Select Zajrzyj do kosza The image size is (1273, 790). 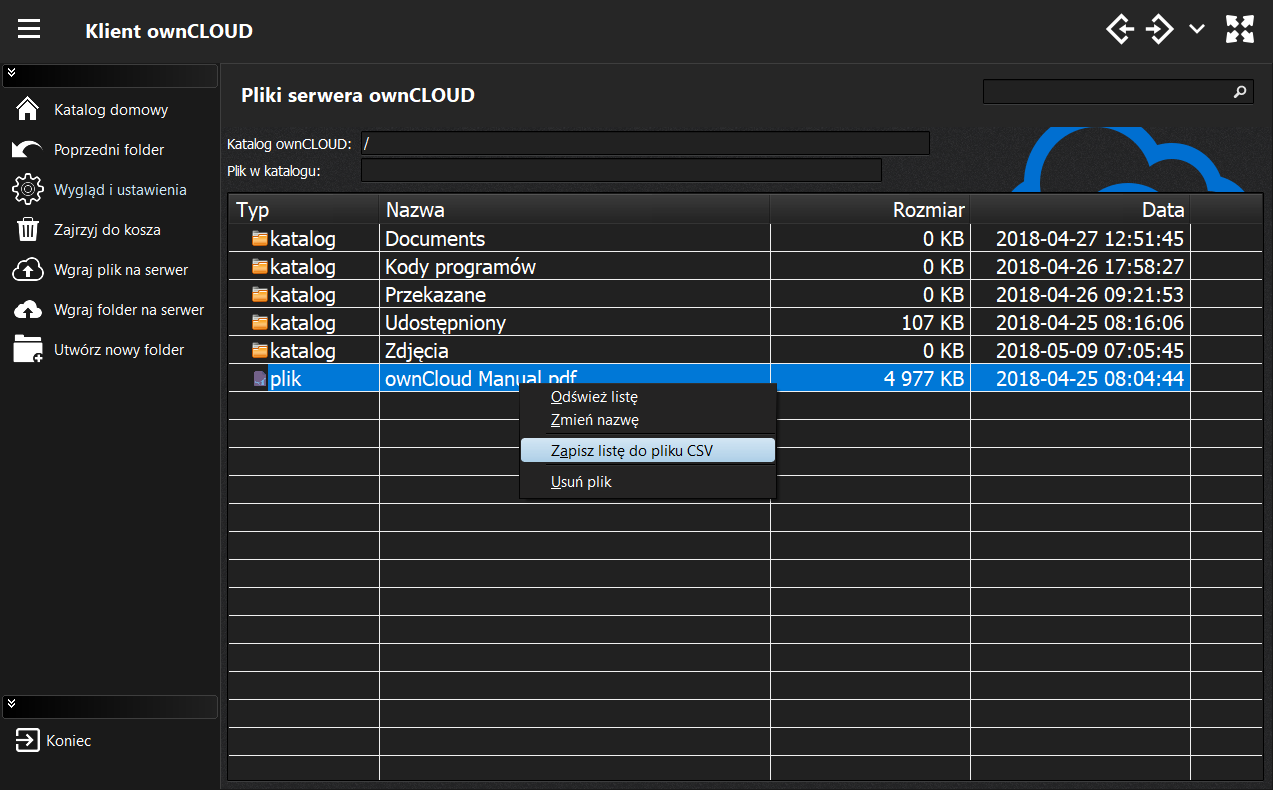(x=107, y=230)
